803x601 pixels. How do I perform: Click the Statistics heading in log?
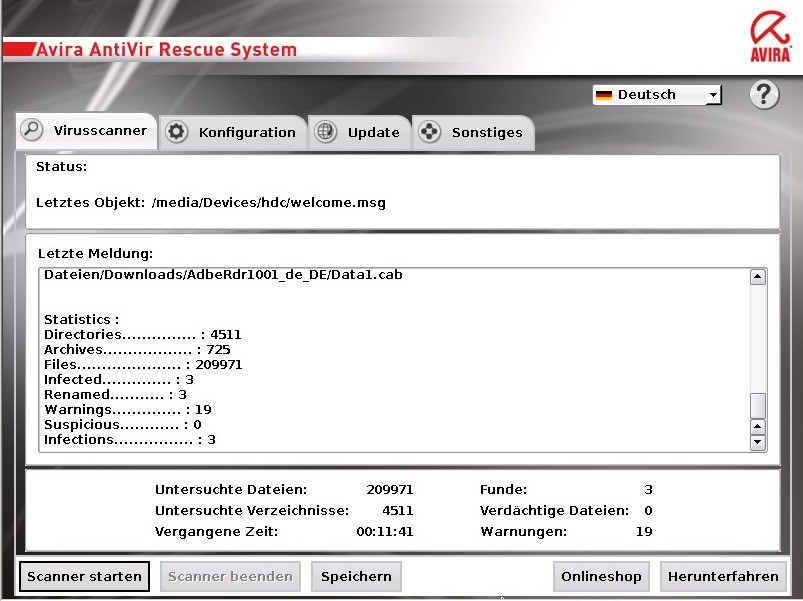click(x=81, y=319)
